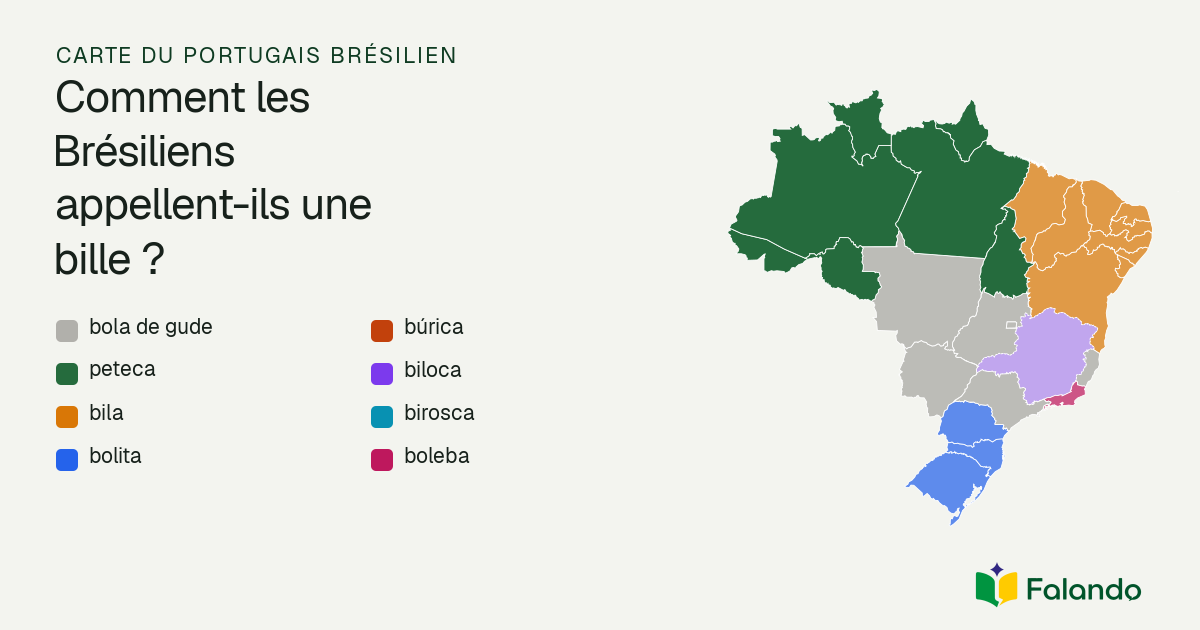This screenshot has width=1200, height=630.
Task: Click the magenta boleba legend swatch
Action: 381,460
